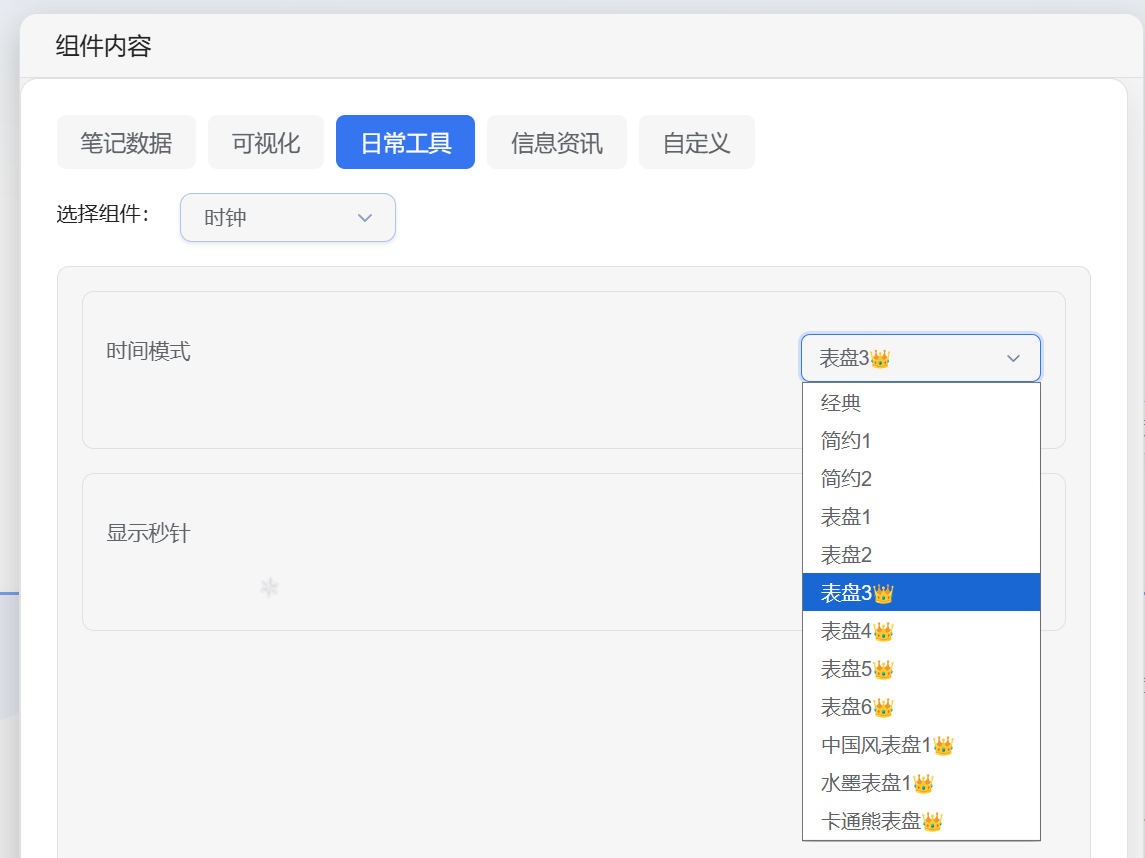Switch to the 笔记数据 tab
The image size is (1145, 858).
[126, 142]
